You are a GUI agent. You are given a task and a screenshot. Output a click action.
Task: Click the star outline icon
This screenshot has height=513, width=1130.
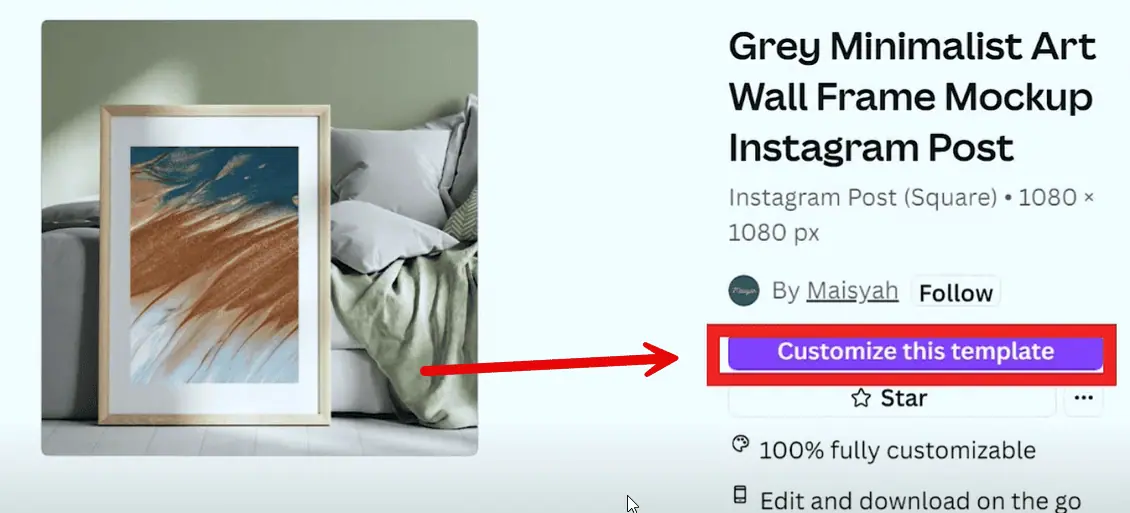861,398
